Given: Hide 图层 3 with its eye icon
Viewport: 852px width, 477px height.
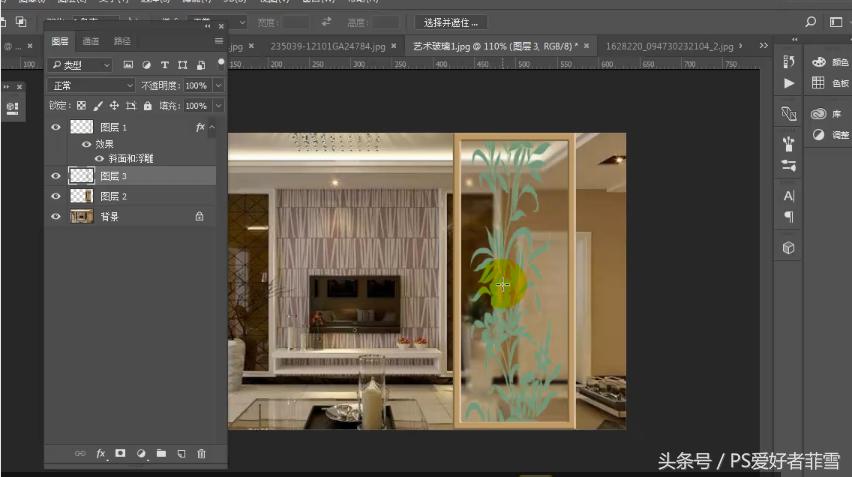Looking at the screenshot, I should click(55, 176).
